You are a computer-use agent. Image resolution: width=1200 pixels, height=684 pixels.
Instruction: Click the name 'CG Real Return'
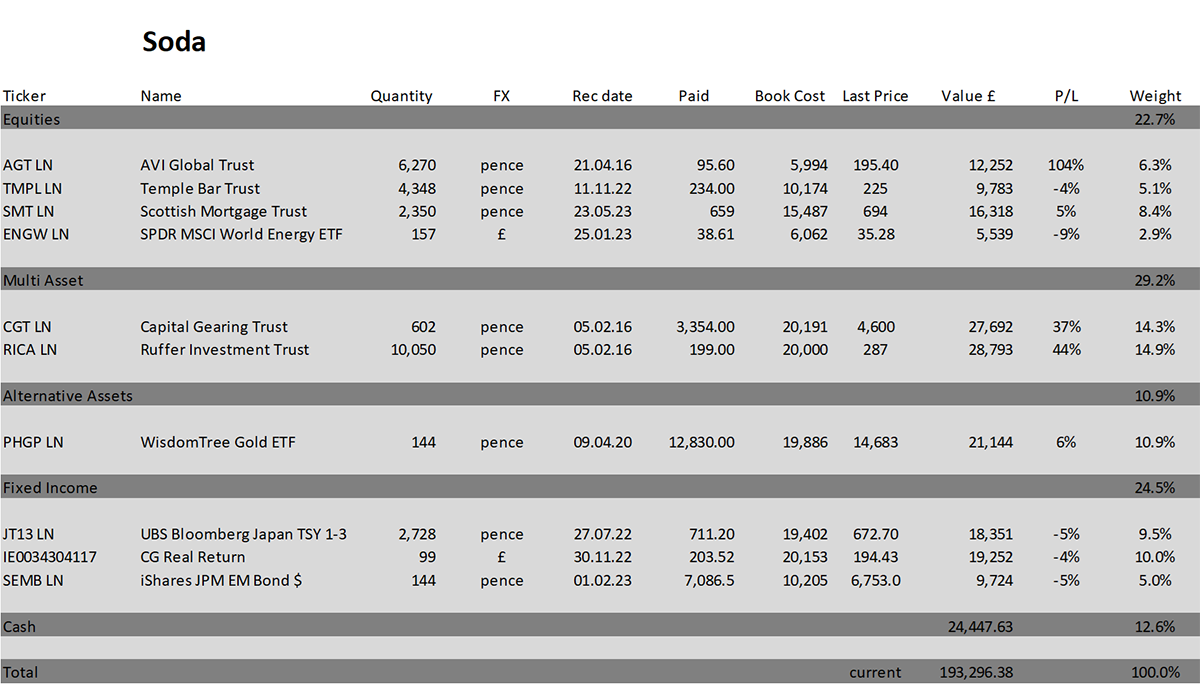click(x=193, y=557)
